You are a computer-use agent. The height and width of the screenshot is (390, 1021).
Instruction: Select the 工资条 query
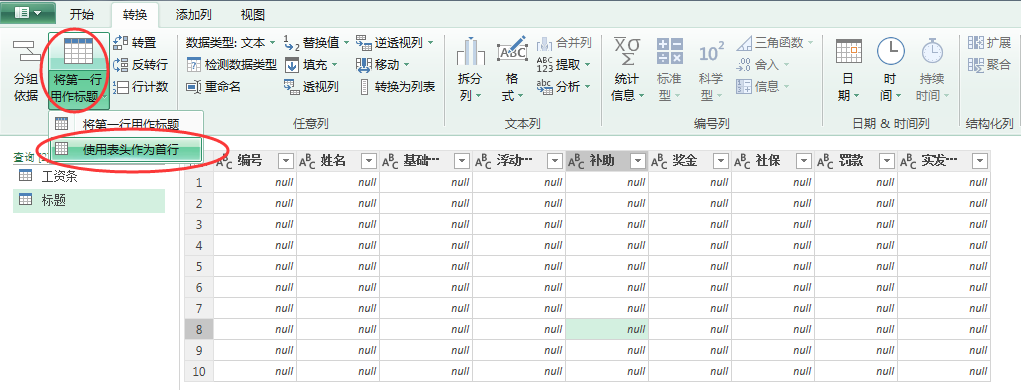pyautogui.click(x=89, y=175)
